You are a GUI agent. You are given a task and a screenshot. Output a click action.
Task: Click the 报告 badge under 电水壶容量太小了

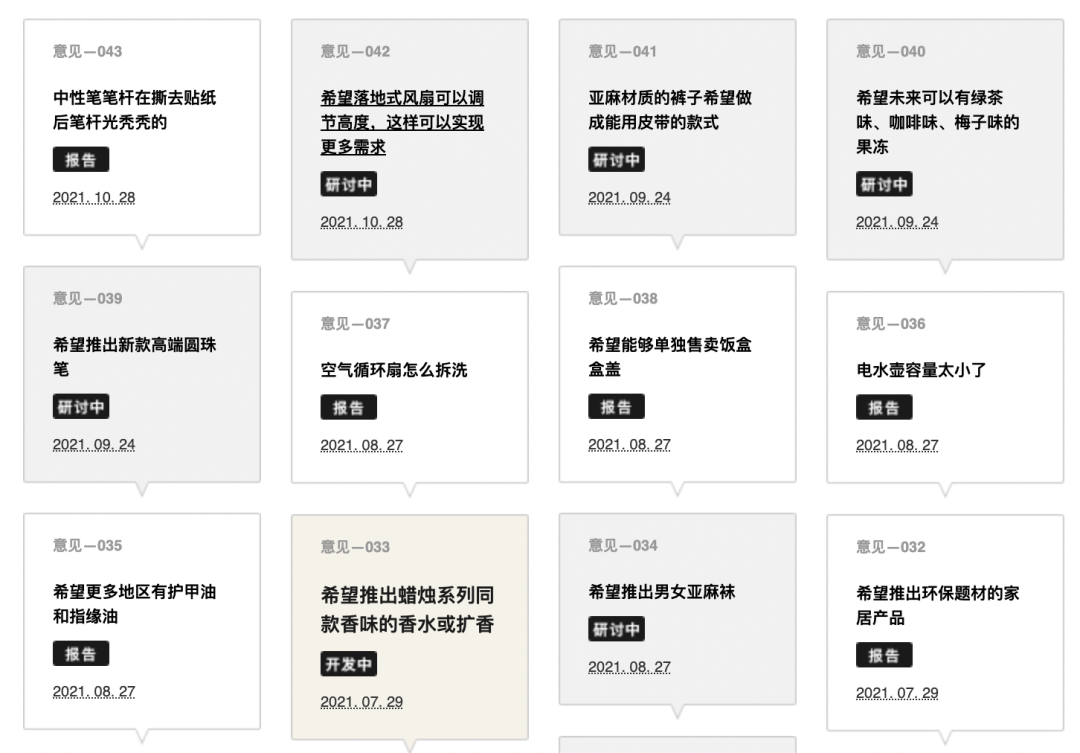pos(884,407)
